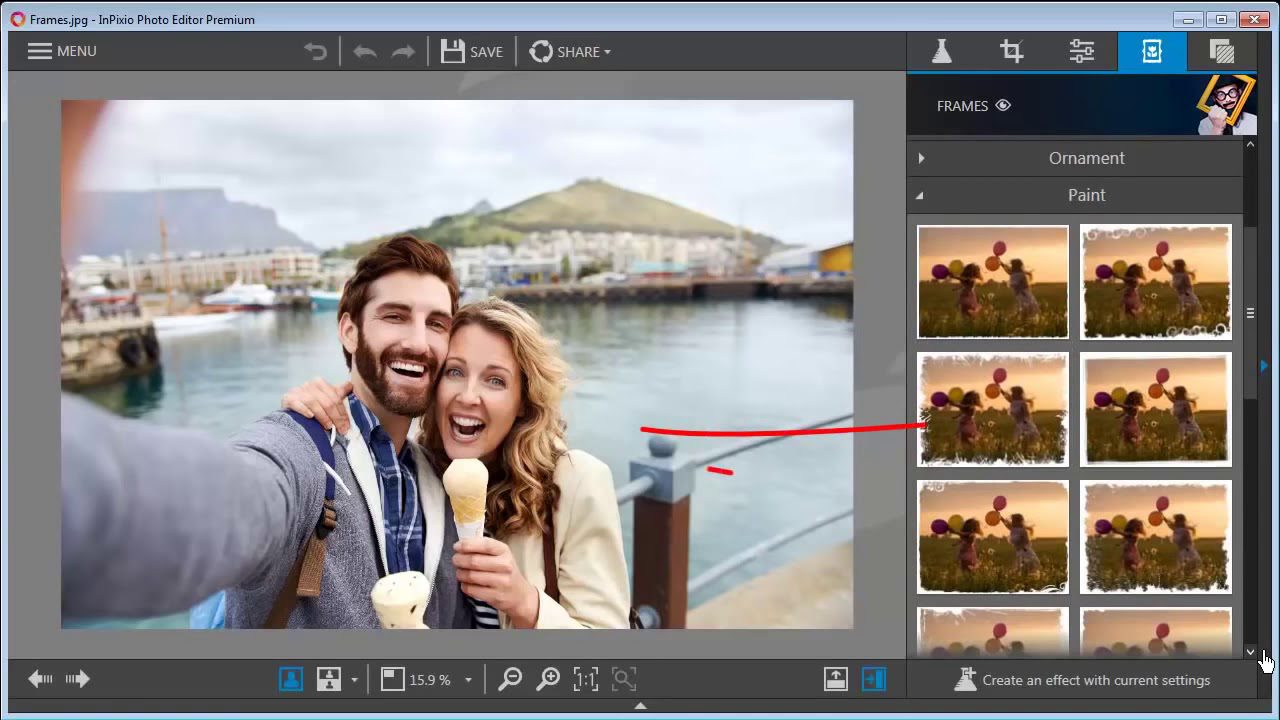Open the MENU
The height and width of the screenshot is (720, 1280).
click(x=60, y=51)
